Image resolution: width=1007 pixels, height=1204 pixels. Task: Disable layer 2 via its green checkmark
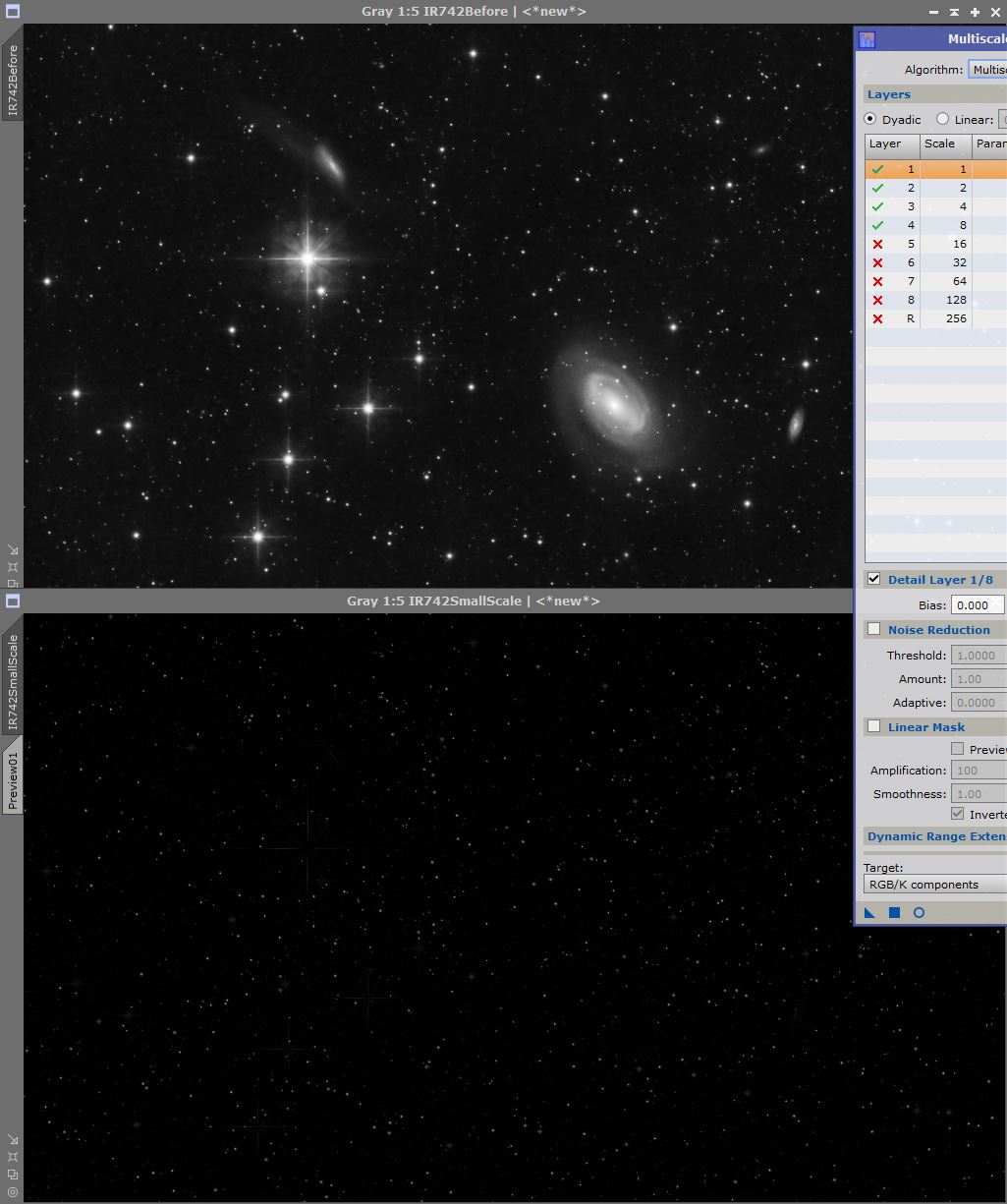tap(877, 188)
